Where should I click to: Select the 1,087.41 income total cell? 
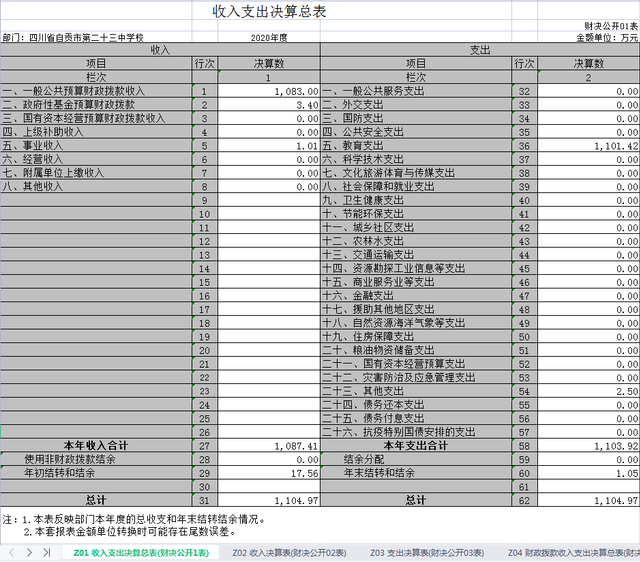(268, 446)
